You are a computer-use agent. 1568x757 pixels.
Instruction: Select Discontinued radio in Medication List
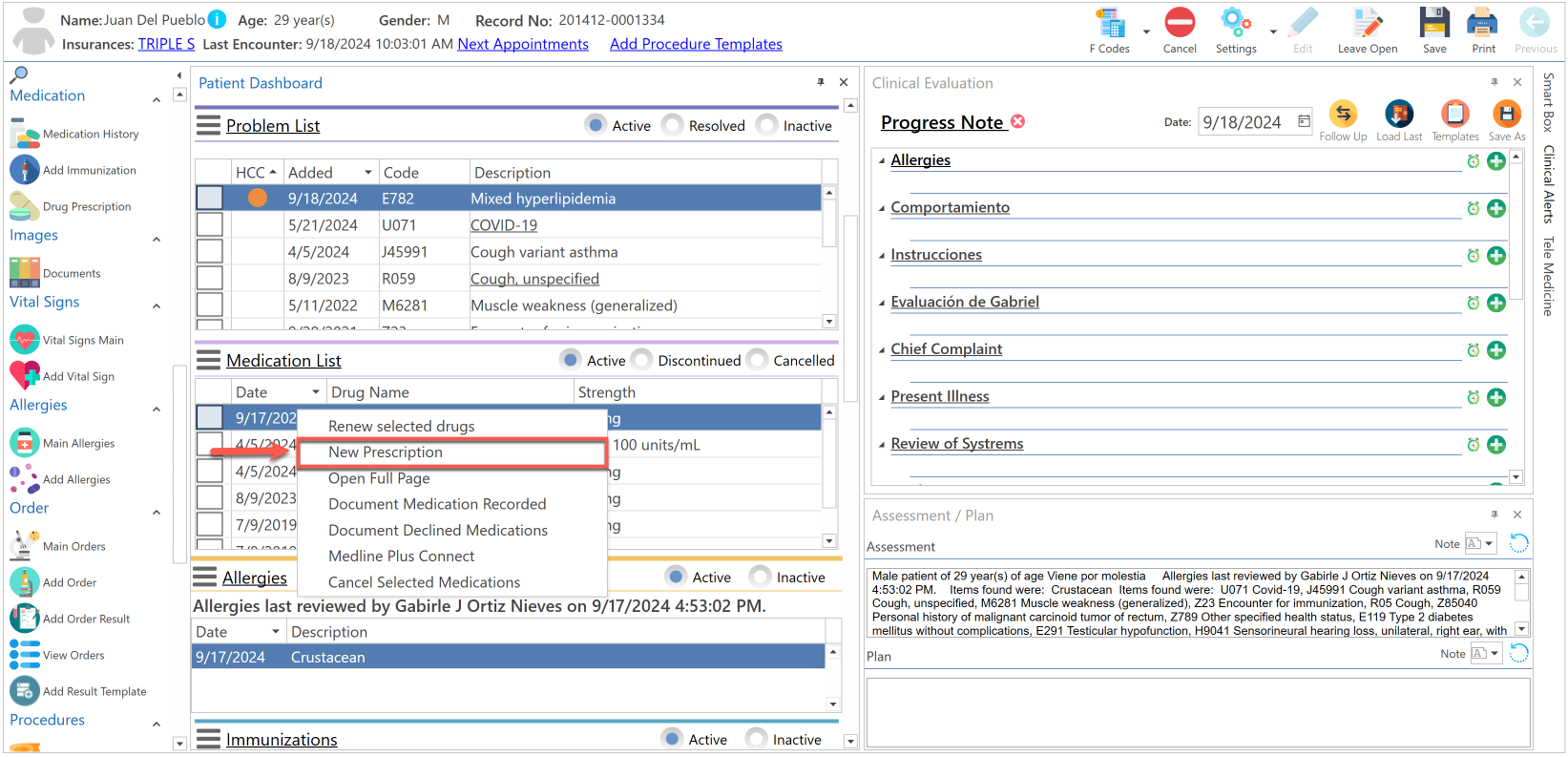point(642,360)
